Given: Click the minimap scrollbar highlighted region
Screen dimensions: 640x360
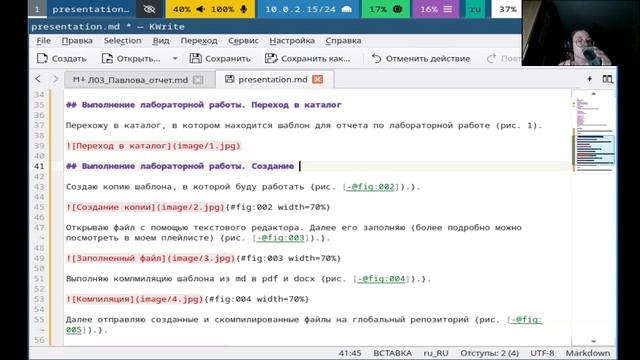Looking at the screenshot, I should point(594,149).
